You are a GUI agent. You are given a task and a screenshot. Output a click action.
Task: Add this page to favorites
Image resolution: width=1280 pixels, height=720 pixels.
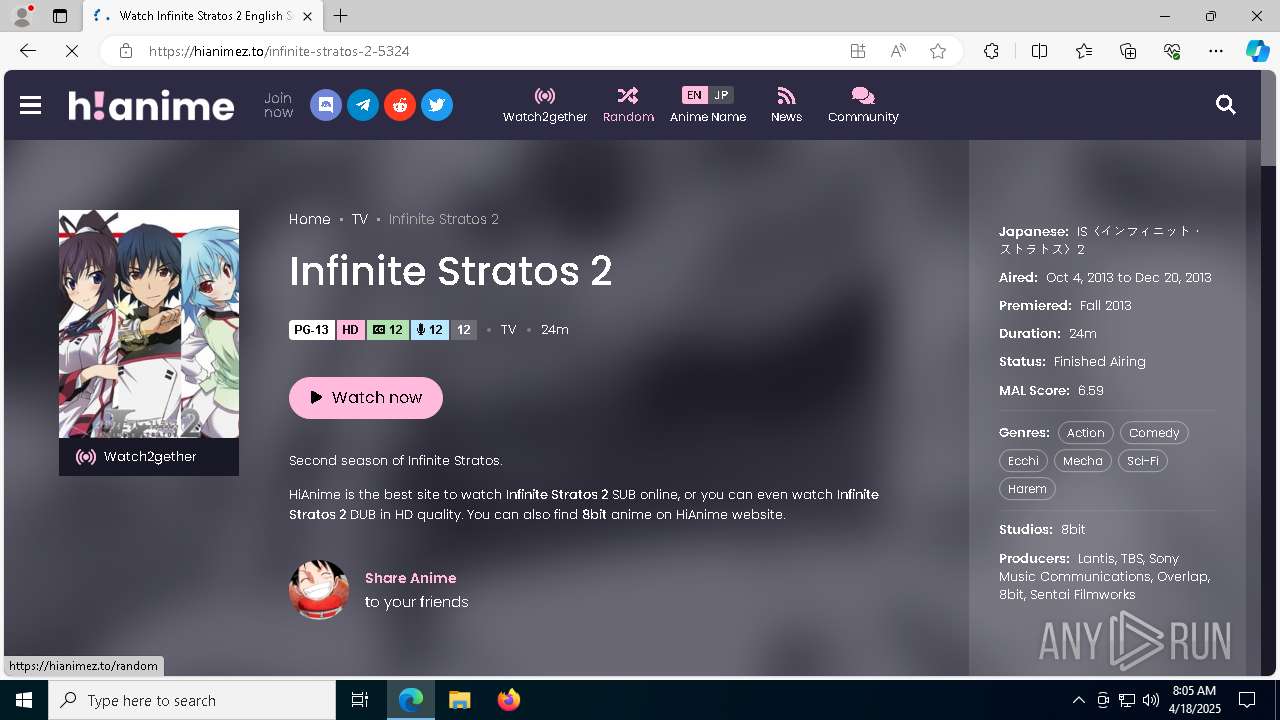(938, 51)
